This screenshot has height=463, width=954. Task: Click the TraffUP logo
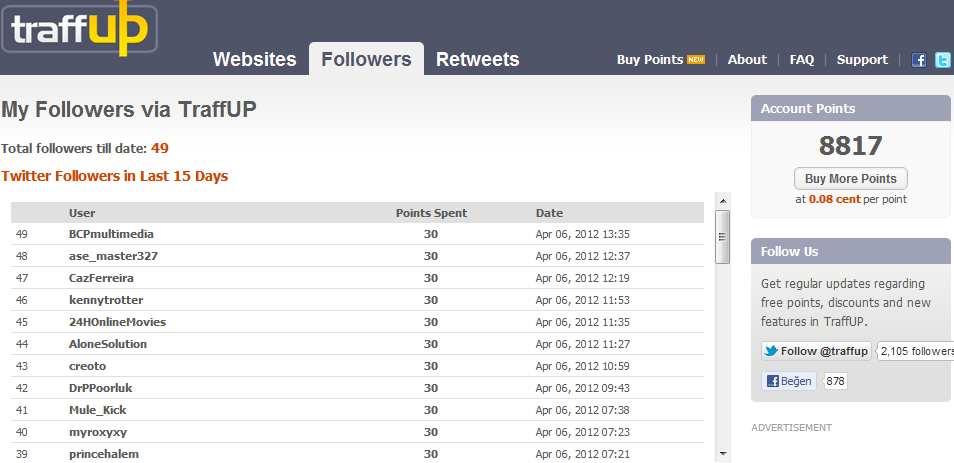click(x=78, y=27)
